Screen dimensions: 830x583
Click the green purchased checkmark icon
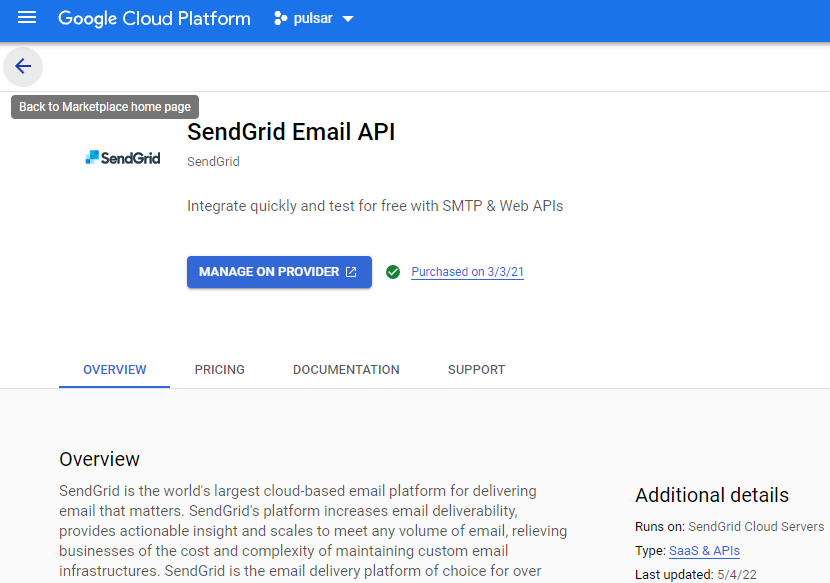pos(393,272)
